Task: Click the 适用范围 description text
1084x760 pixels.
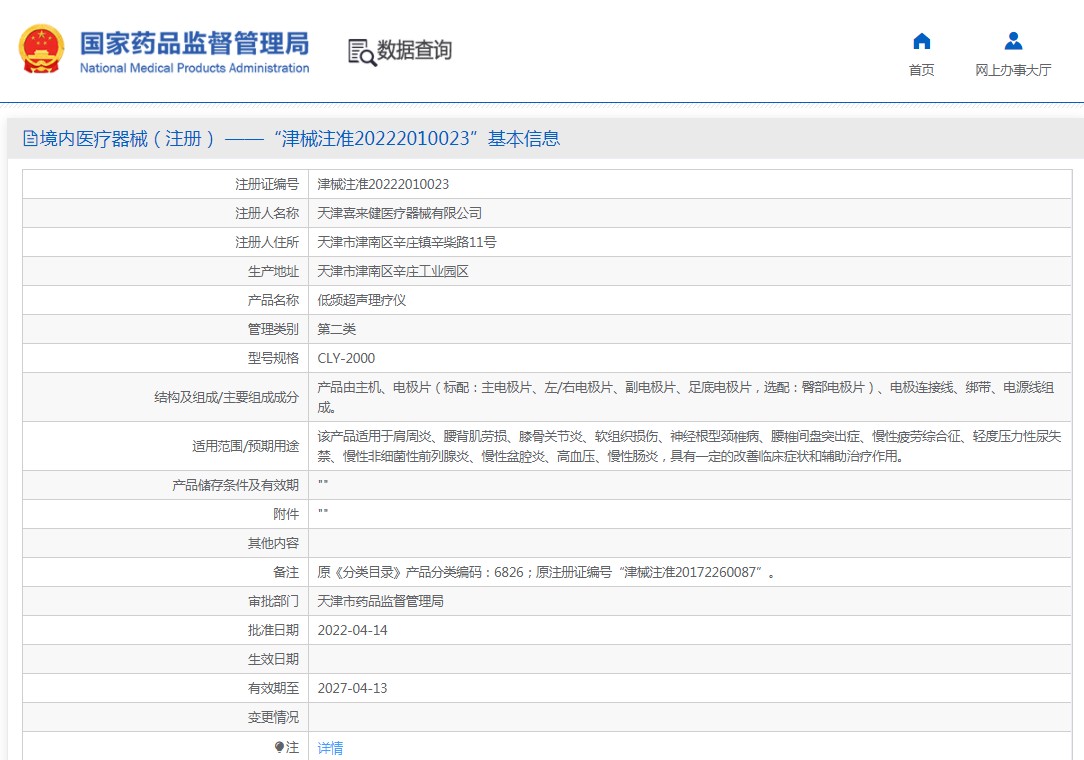Action: tap(689, 446)
